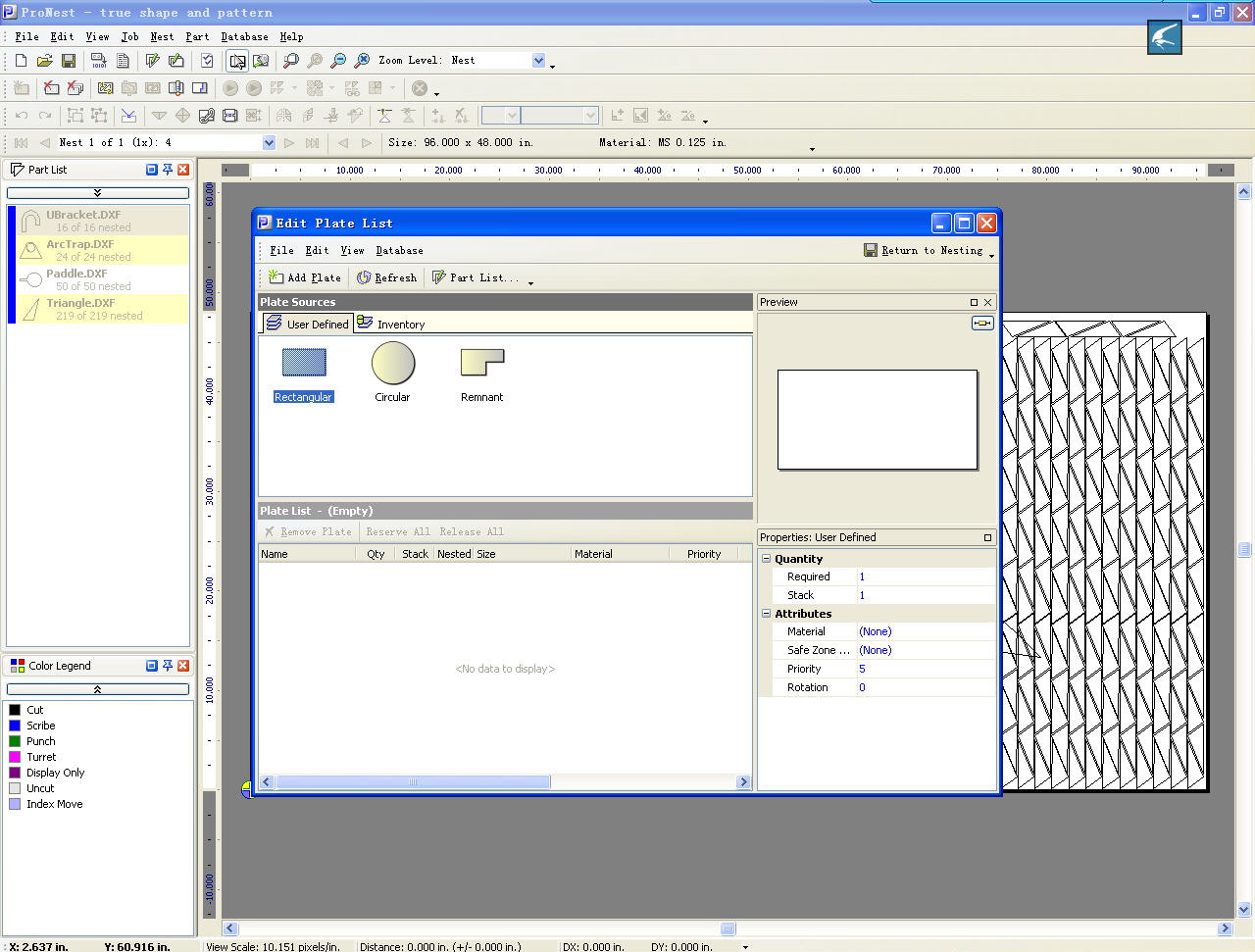This screenshot has width=1255, height=952.
Task: Open the Nest menu in main menu bar
Action: pos(162,36)
